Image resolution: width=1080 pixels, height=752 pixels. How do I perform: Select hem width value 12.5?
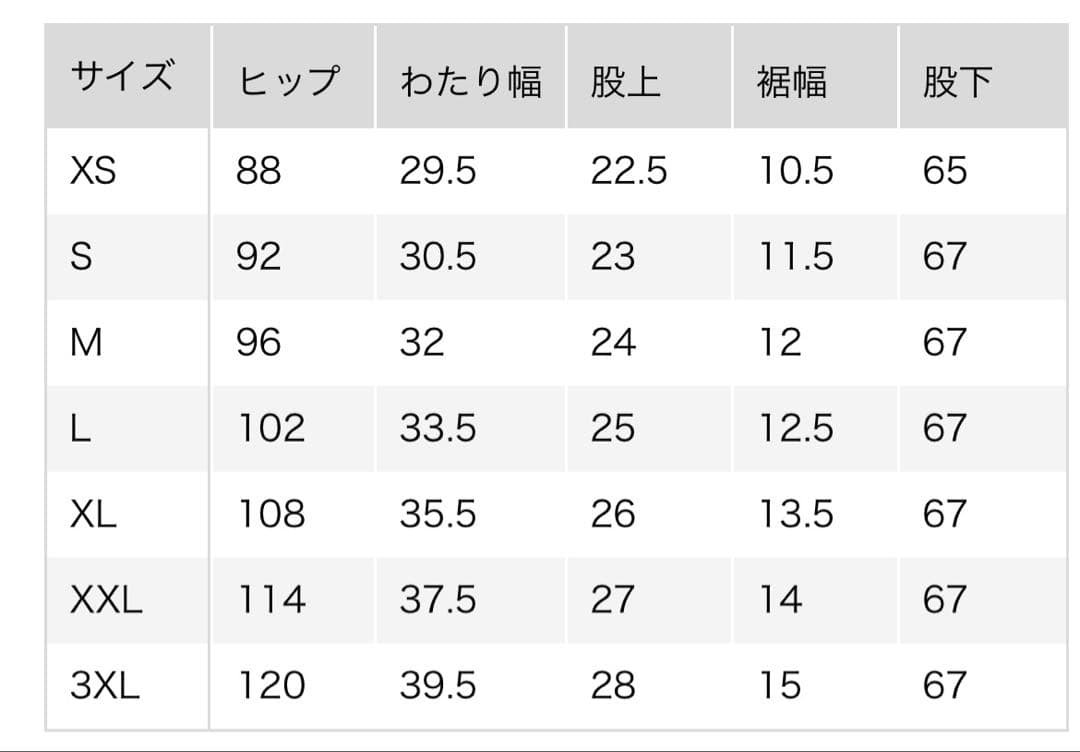tap(796, 428)
